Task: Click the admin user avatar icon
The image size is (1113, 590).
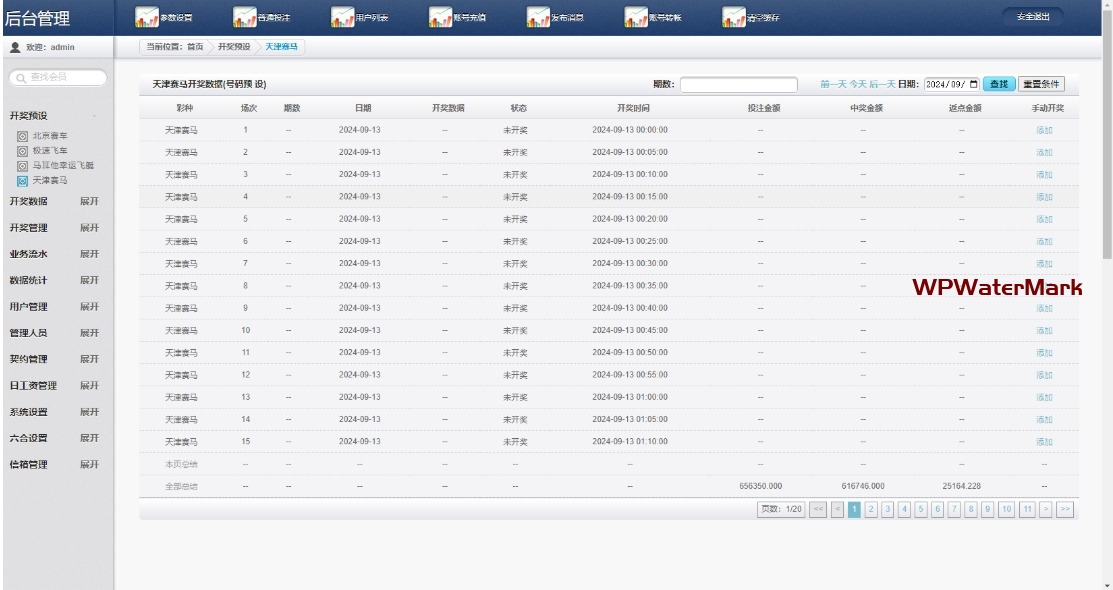Action: 15,47
